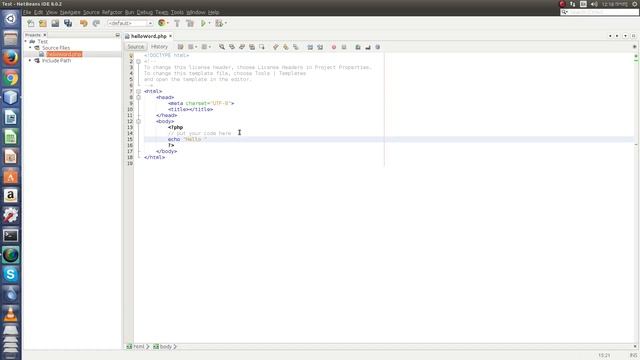The height and width of the screenshot is (360, 640).
Task: Start Macro Recording with red dot
Action: pos(334,47)
